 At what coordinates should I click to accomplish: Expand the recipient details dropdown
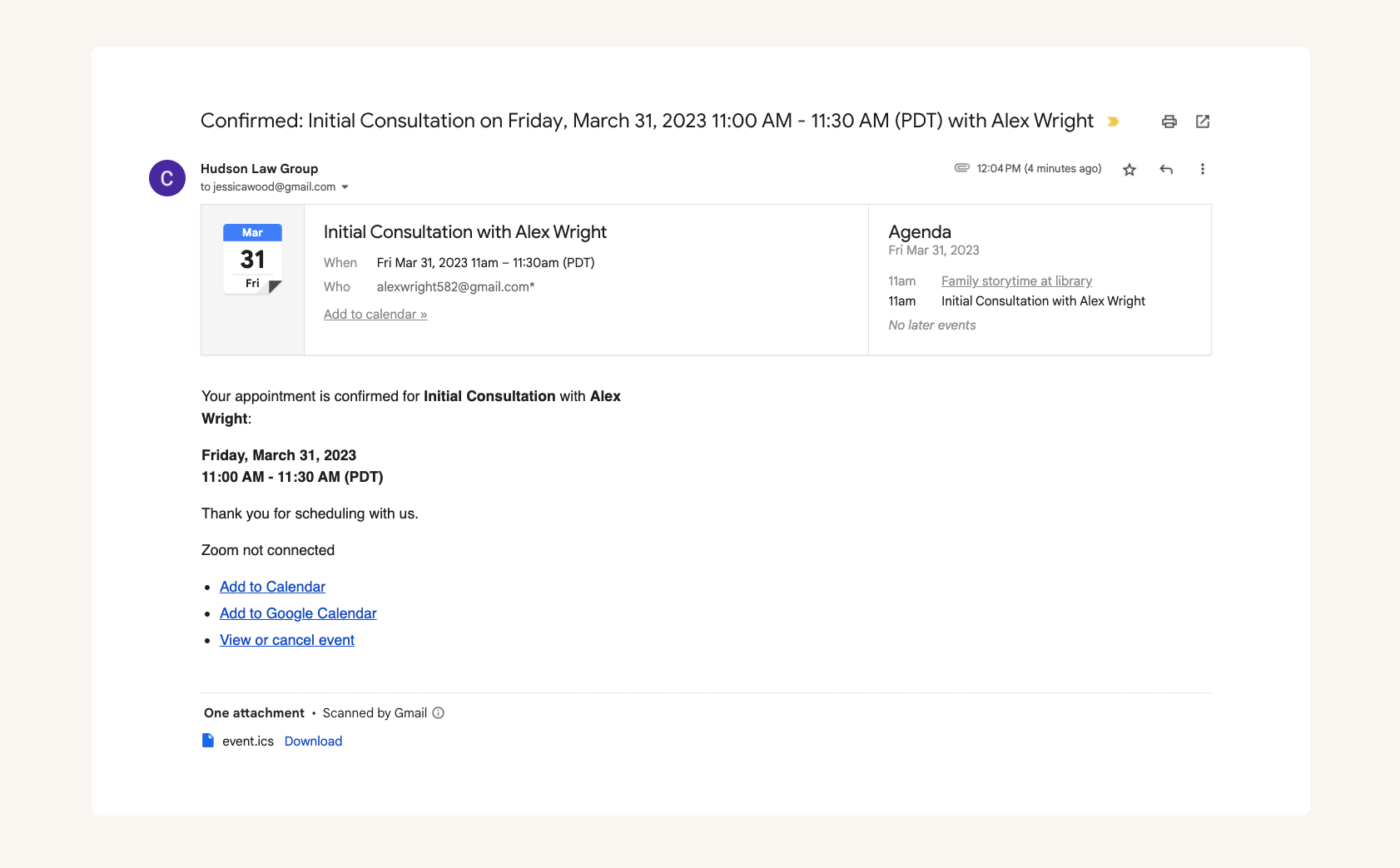pos(345,187)
